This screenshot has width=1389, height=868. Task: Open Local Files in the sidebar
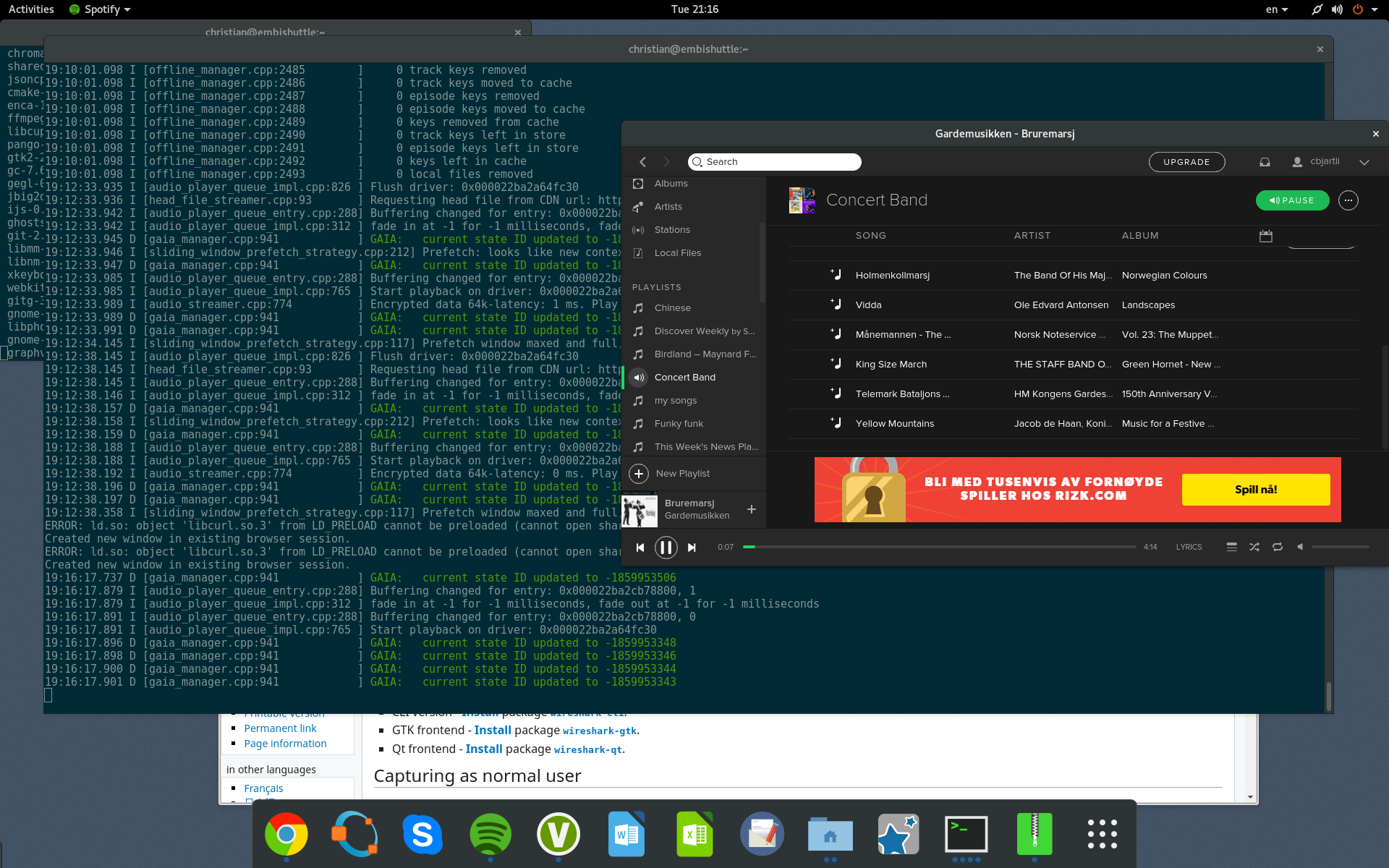[677, 252]
